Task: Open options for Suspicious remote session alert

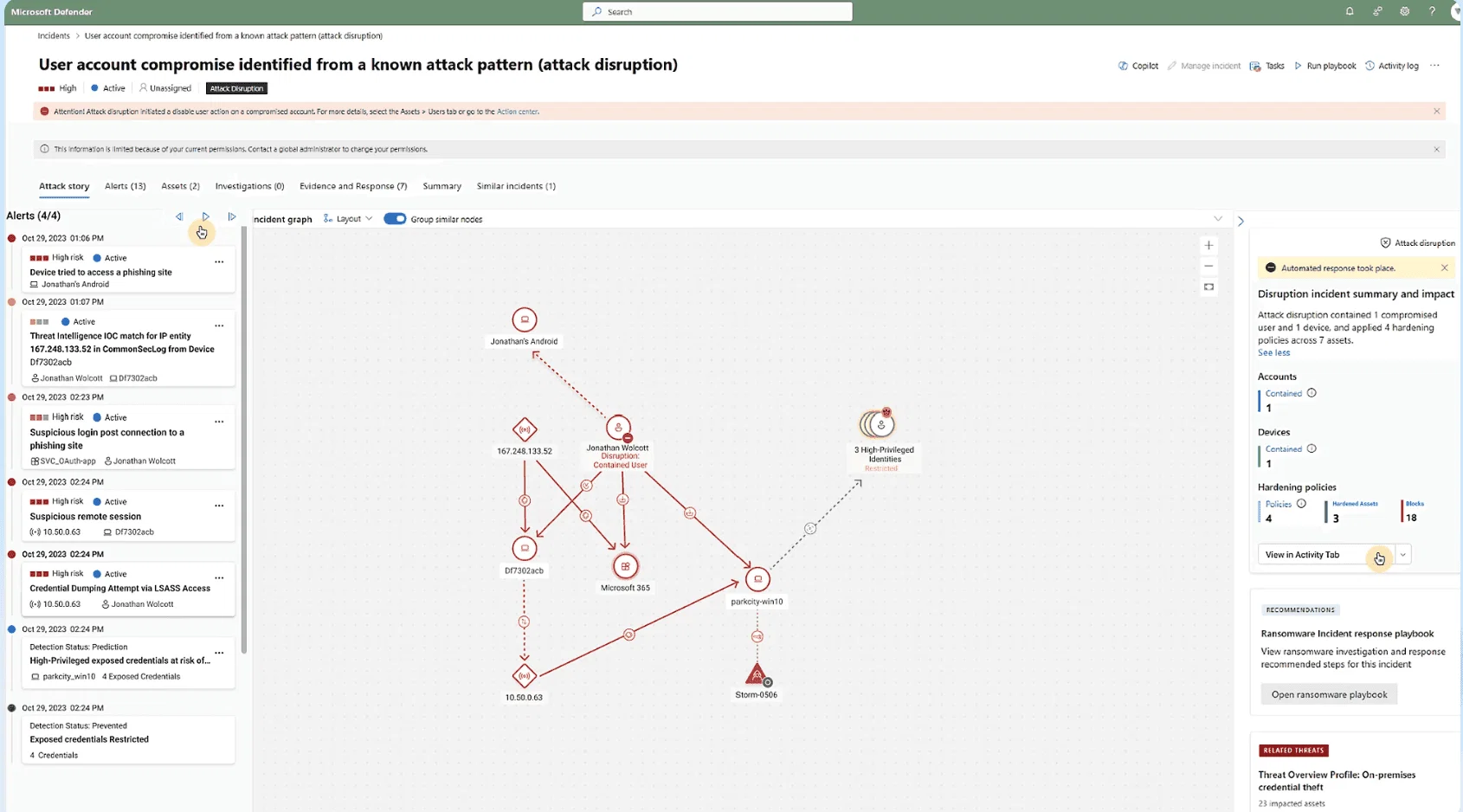Action: coord(219,506)
